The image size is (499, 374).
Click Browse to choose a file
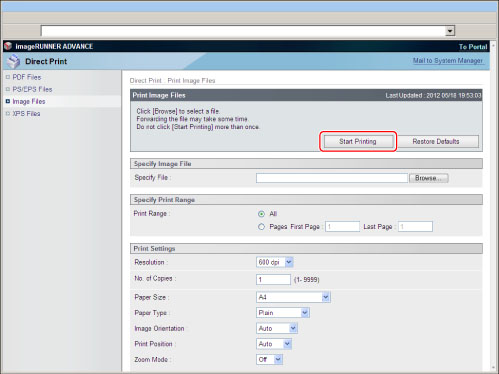[428, 178]
